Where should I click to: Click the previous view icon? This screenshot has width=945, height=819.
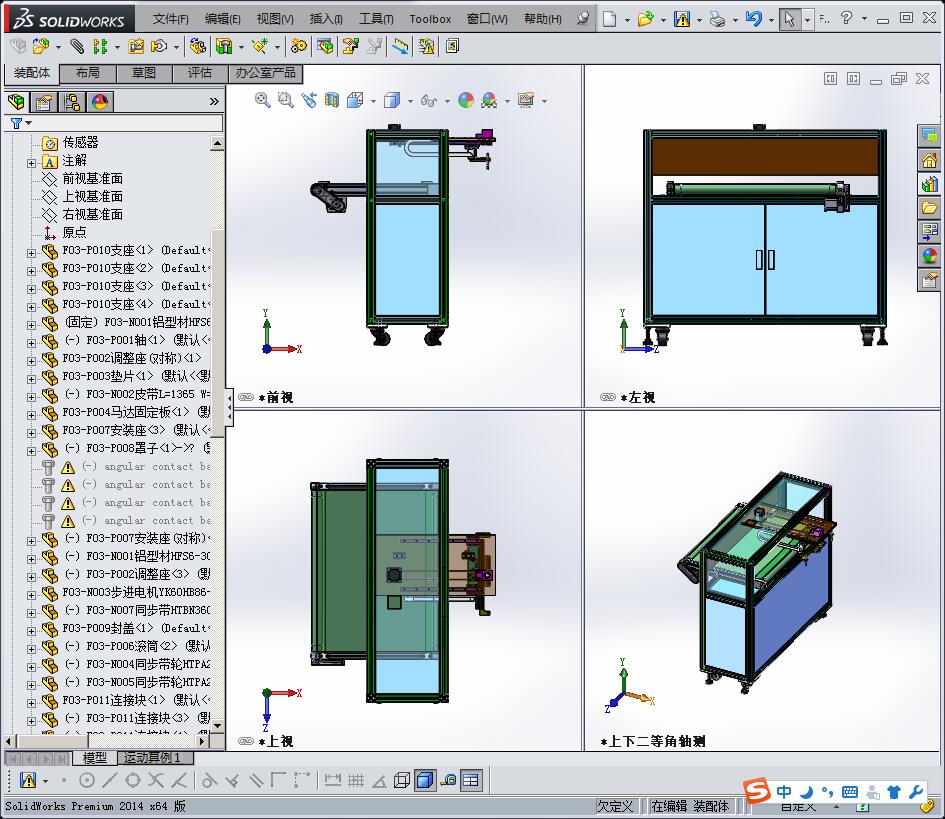(309, 100)
